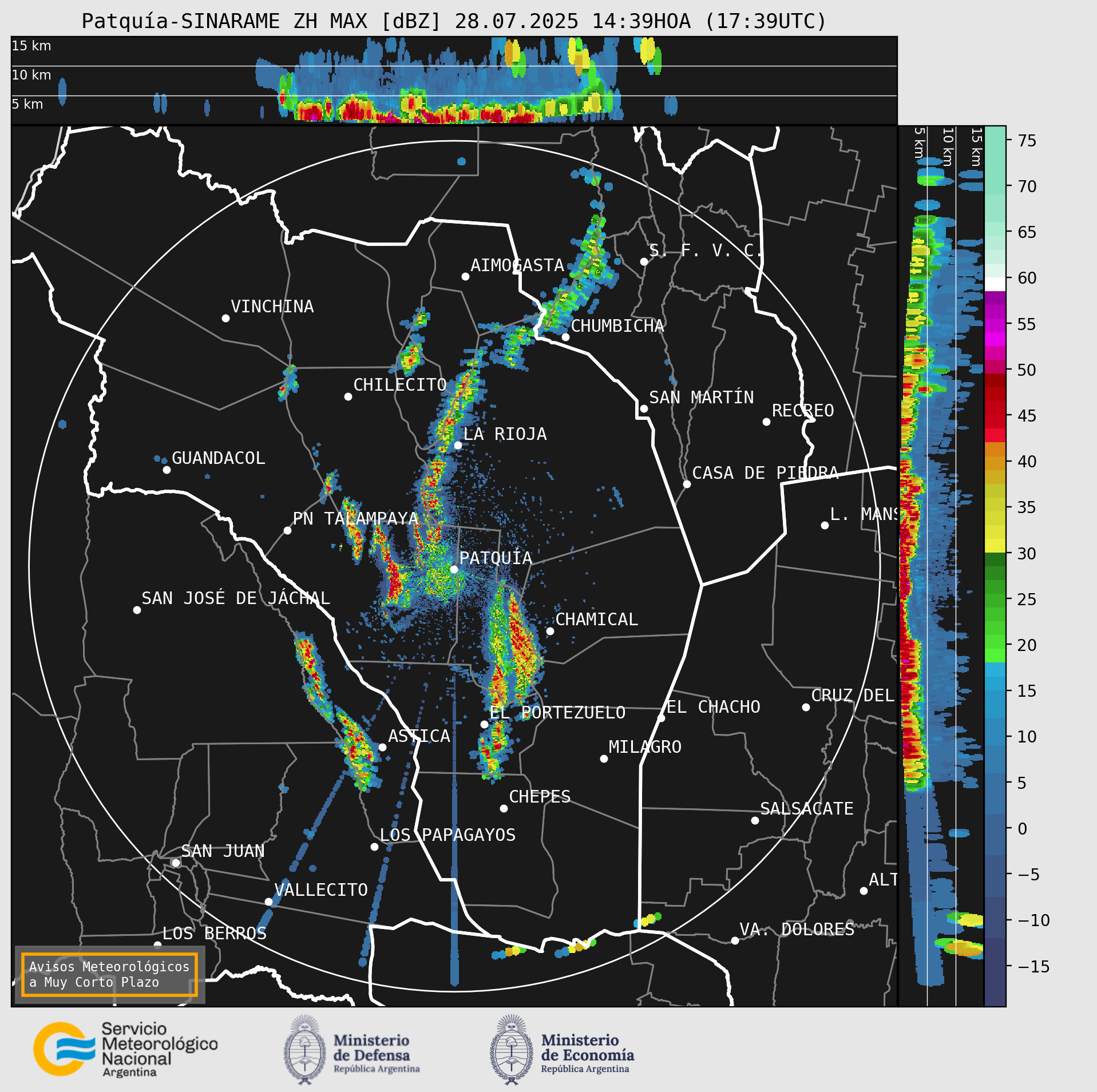Click the 0 value on dBZ scale
Image resolution: width=1097 pixels, height=1092 pixels.
click(1022, 829)
